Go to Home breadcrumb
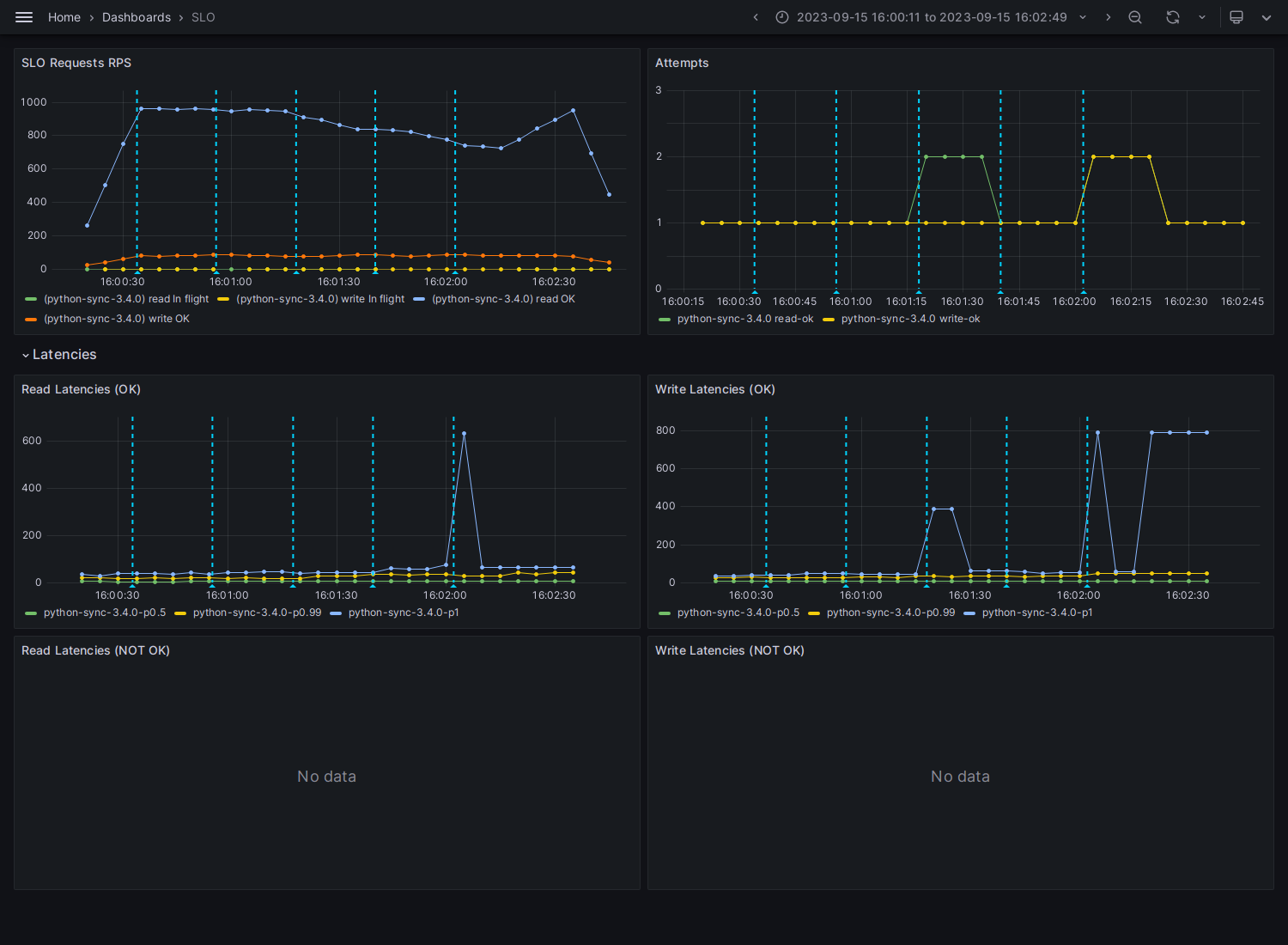 point(64,17)
